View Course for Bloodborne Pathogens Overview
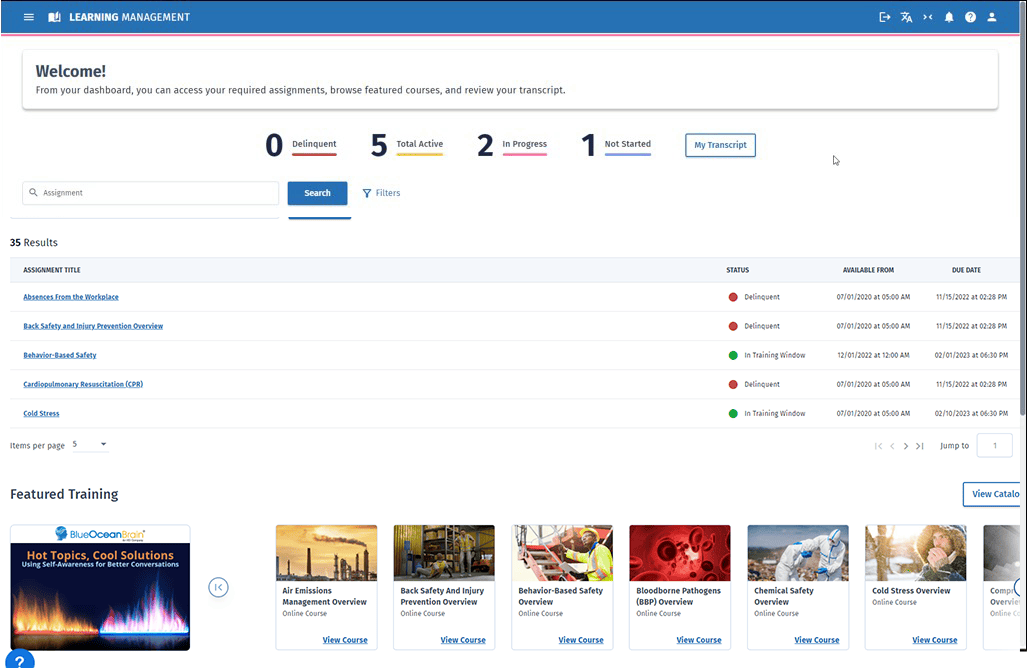Screen dimensions: 1027x668 click(x=698, y=640)
